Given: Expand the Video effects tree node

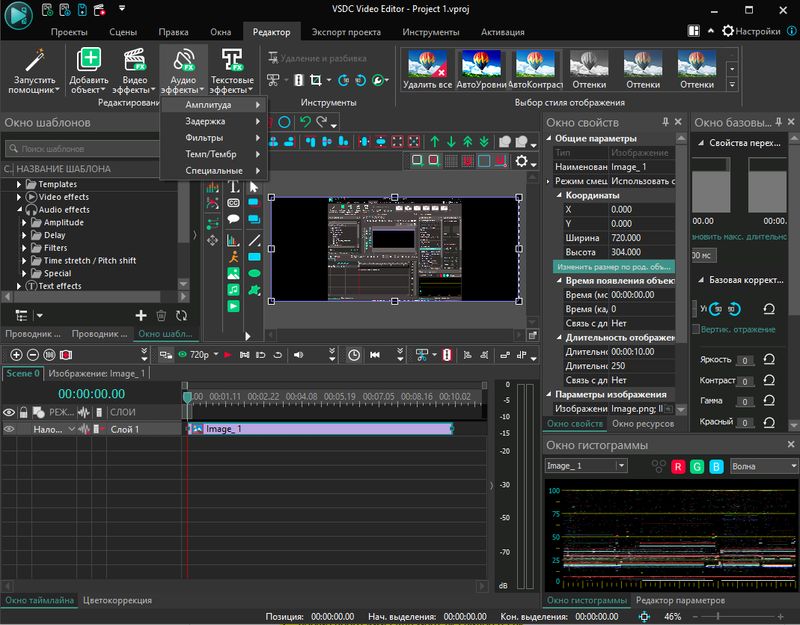Looking at the screenshot, I should [20, 197].
